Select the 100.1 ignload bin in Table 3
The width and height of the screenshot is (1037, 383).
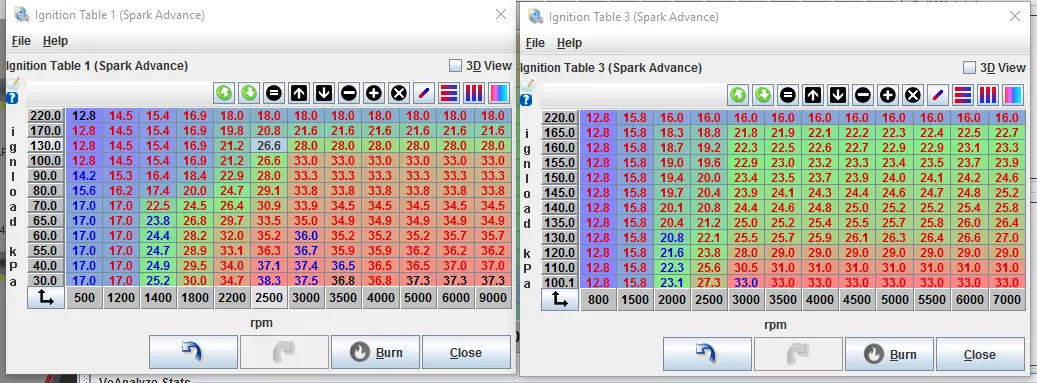pos(560,282)
